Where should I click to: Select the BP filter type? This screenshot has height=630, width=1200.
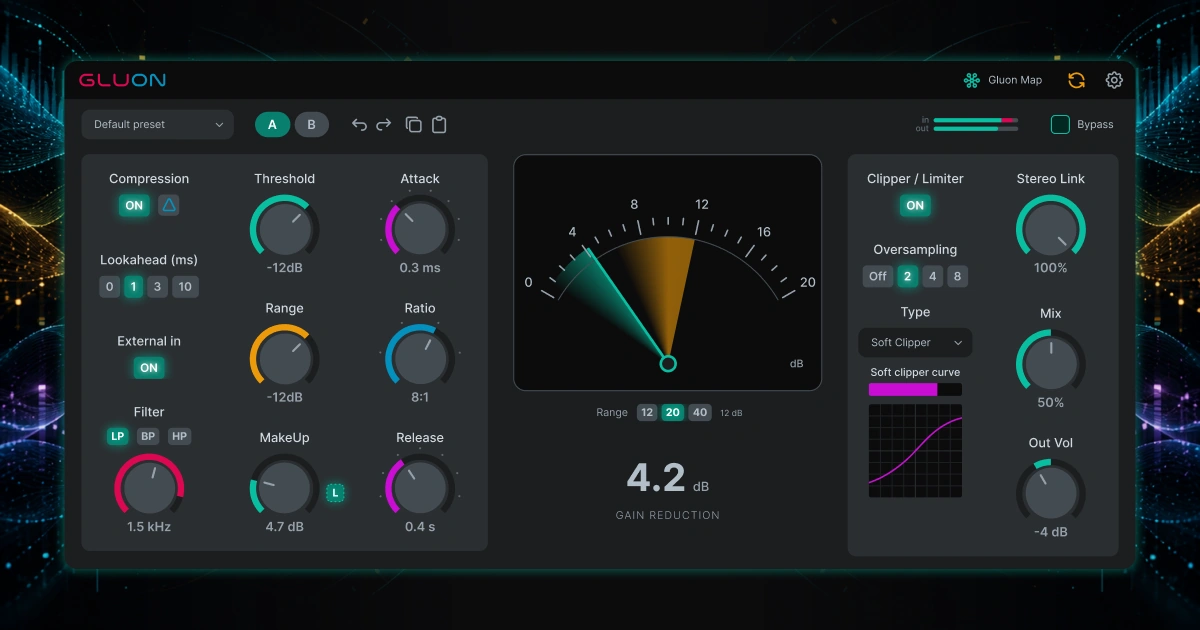149,436
